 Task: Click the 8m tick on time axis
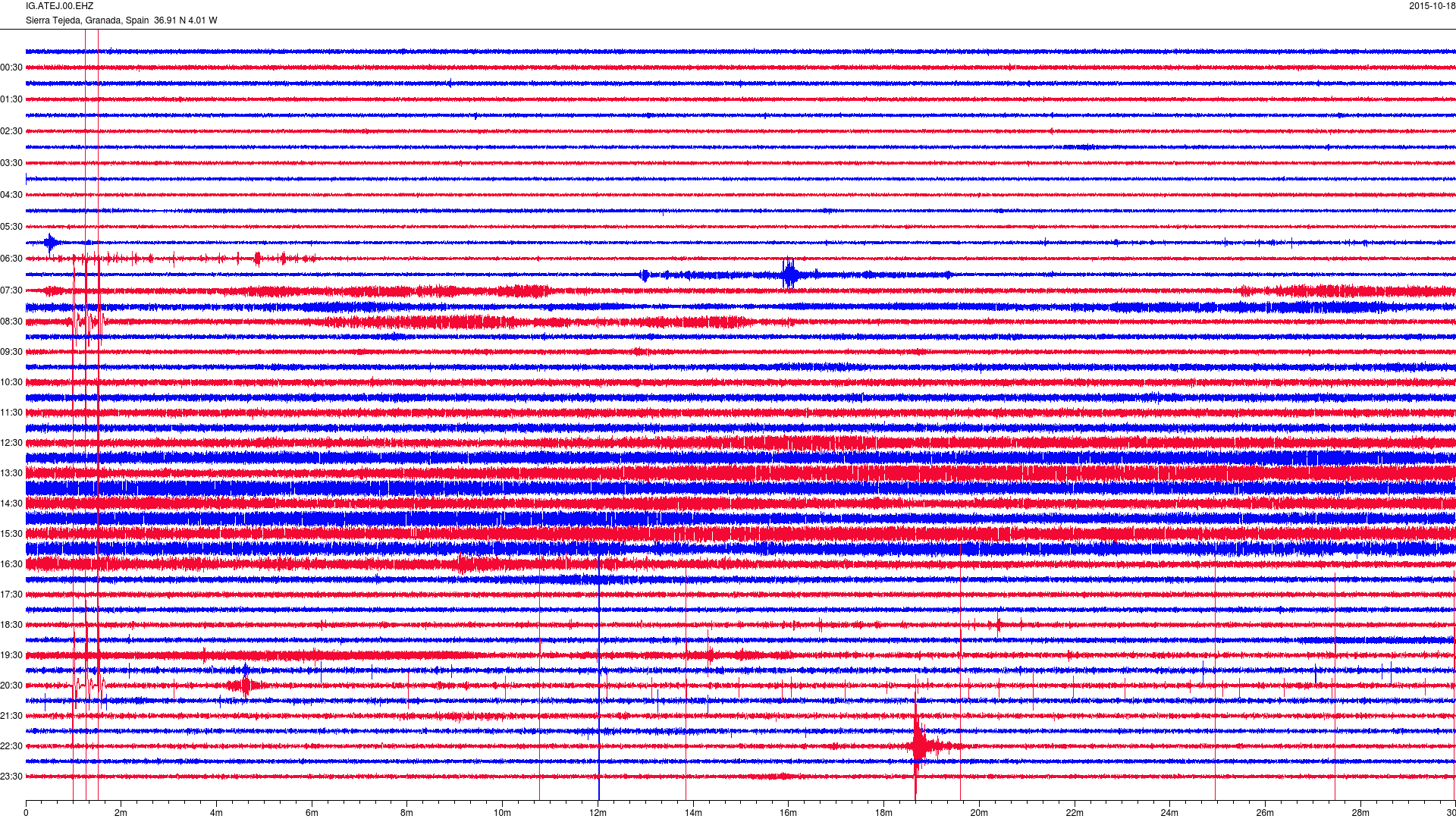pos(407,813)
